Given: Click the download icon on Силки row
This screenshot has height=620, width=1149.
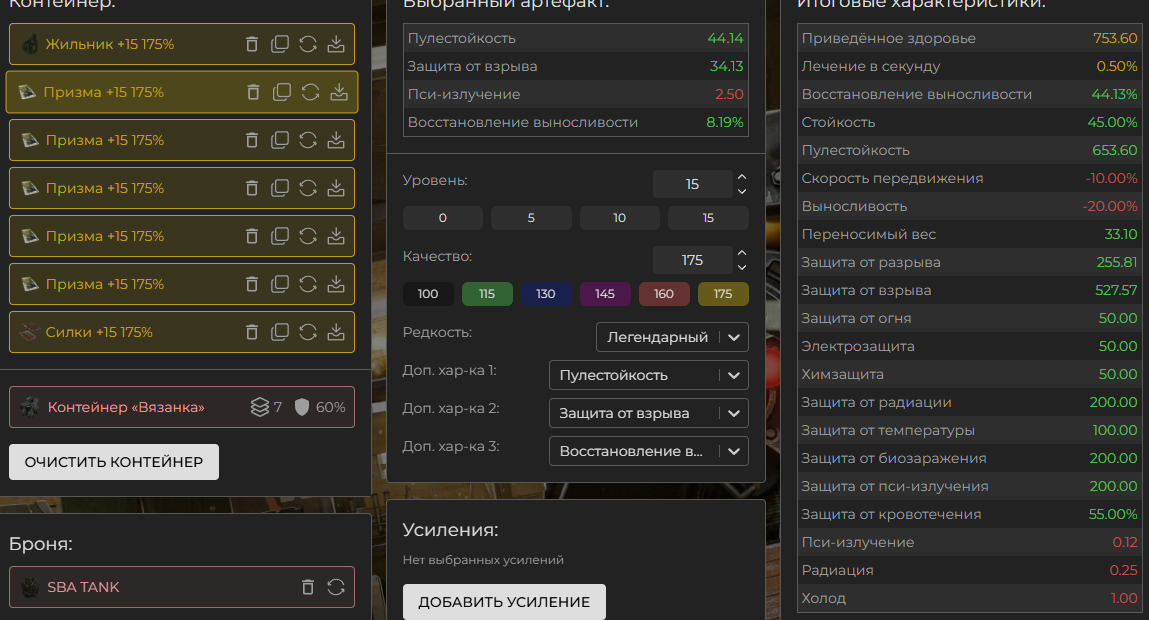Looking at the screenshot, I should [336, 332].
